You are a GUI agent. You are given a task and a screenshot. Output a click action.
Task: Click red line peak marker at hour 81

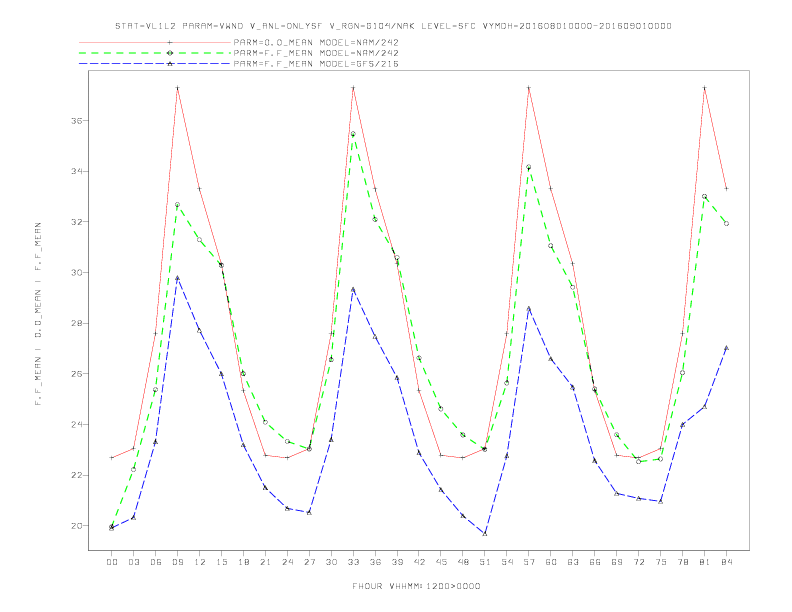tap(705, 88)
